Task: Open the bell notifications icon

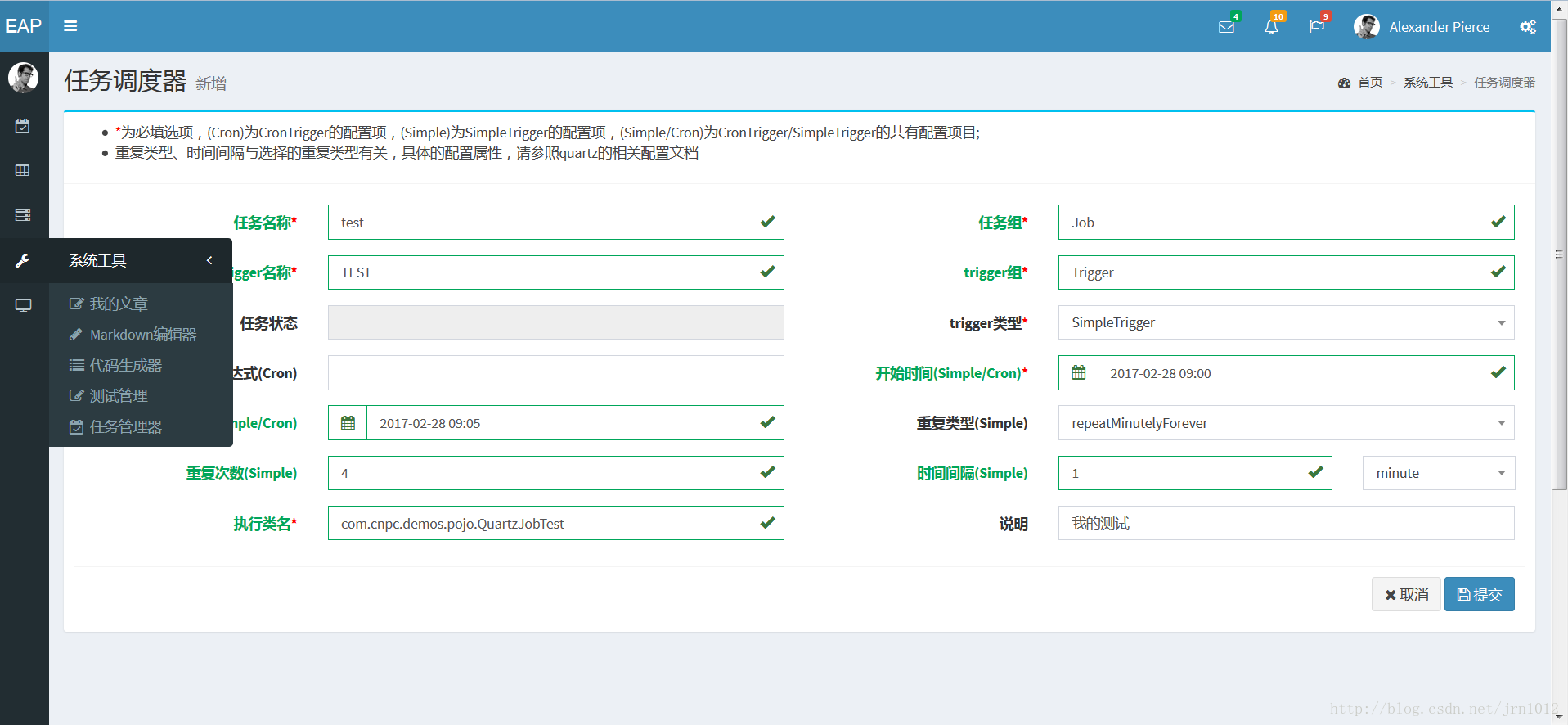Action: point(1271,27)
